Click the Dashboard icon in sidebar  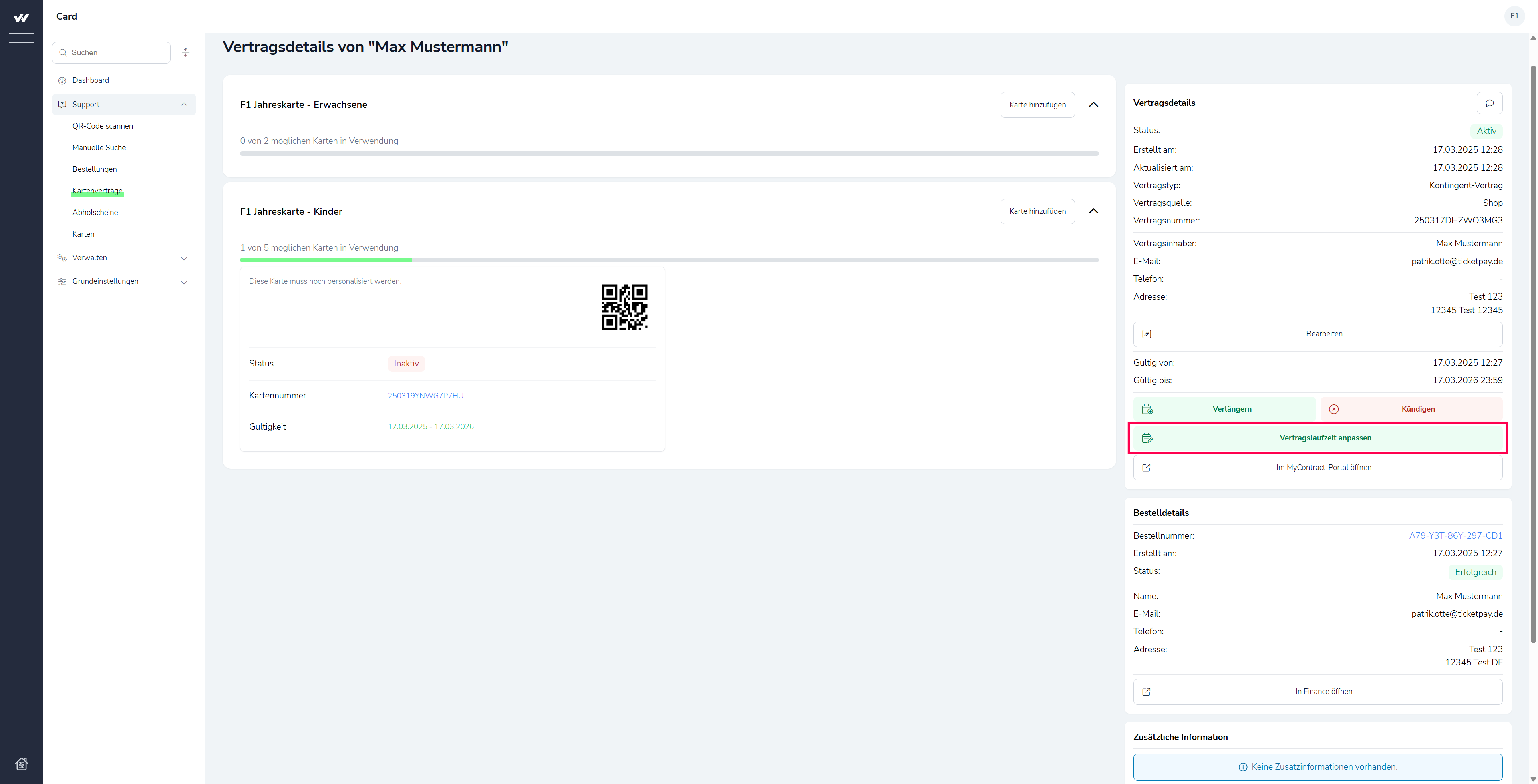click(x=62, y=80)
